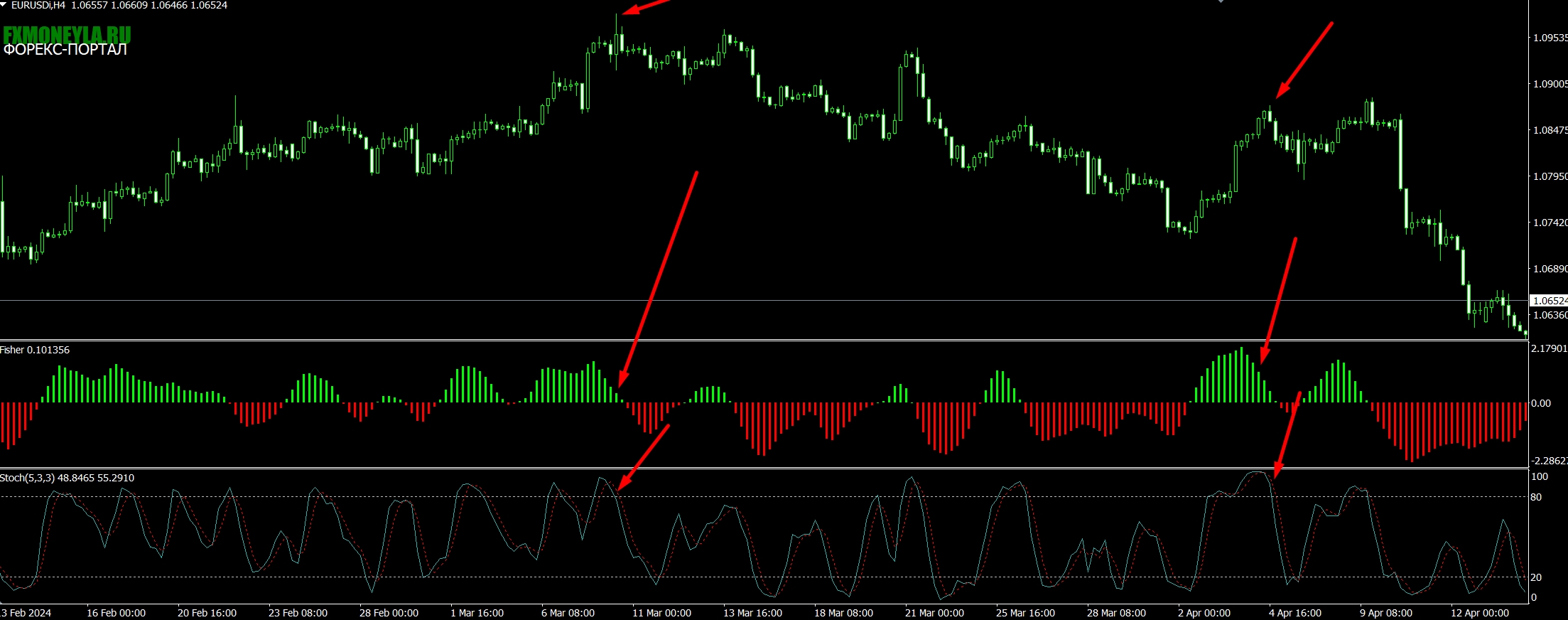1568x620 pixels.
Task: Click the Stochastic 20 level label
Action: coord(1537,577)
